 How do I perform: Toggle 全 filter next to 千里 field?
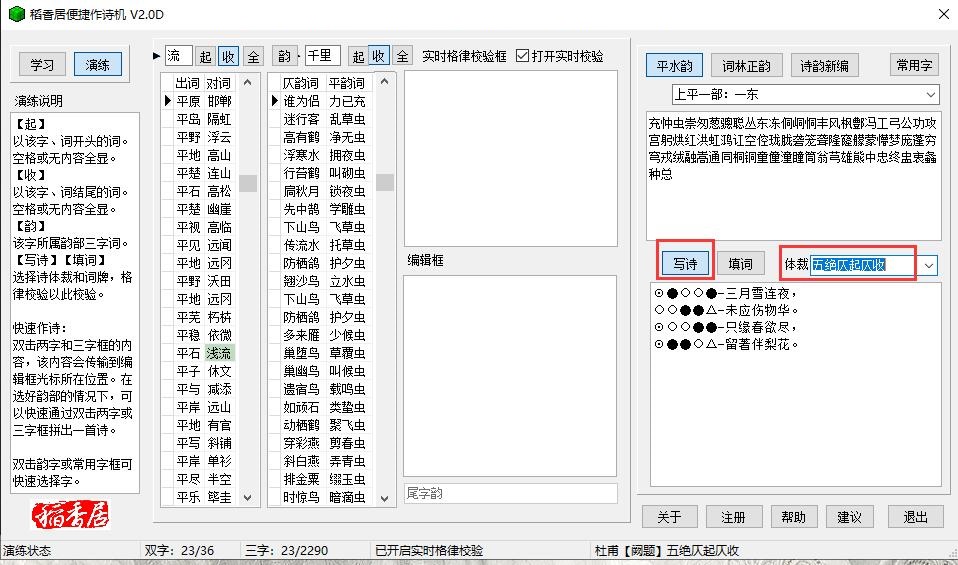click(x=403, y=57)
